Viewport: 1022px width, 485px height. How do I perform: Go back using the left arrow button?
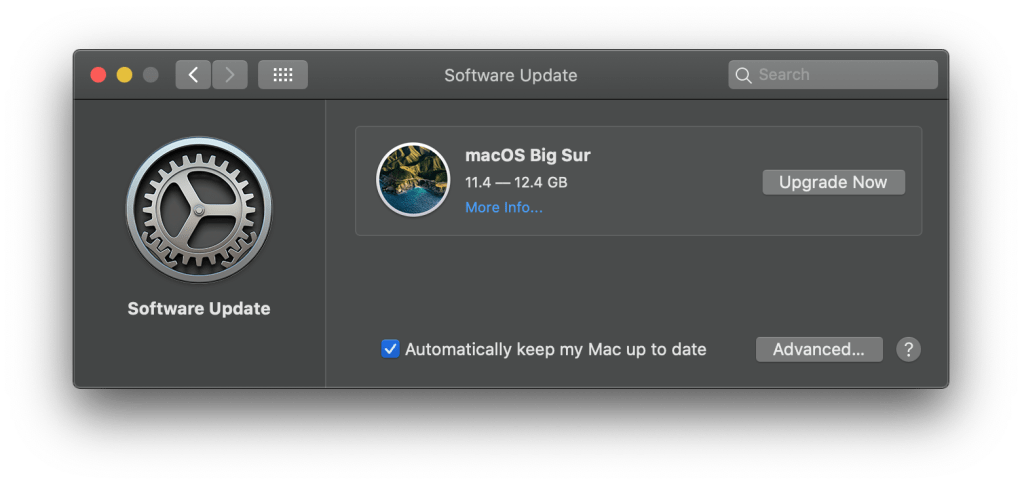coord(193,75)
